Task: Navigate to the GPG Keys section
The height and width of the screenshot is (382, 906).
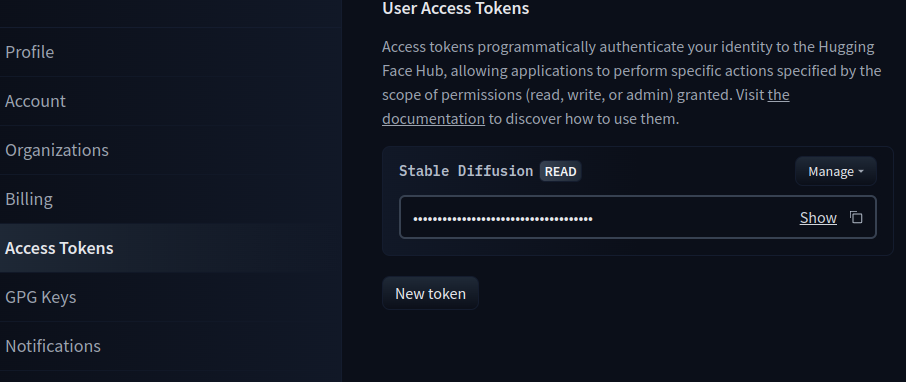Action: point(40,297)
